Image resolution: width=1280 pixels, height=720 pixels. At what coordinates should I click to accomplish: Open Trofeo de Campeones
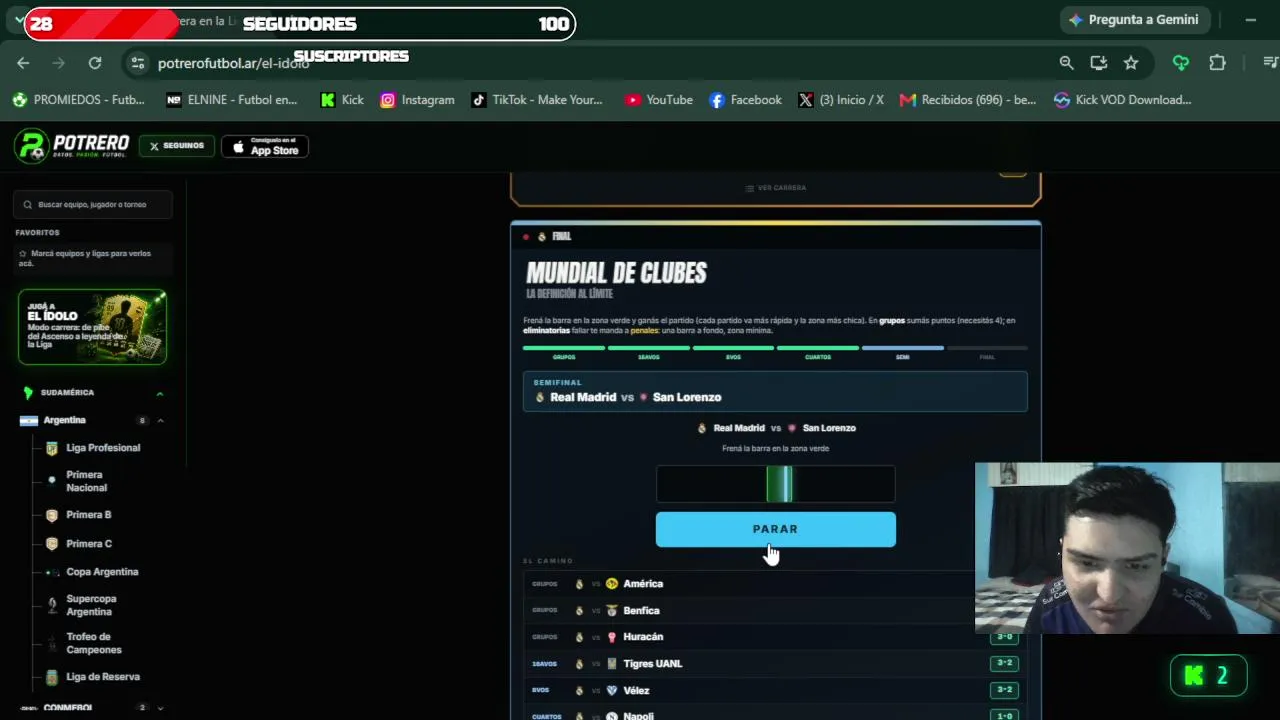coord(94,643)
